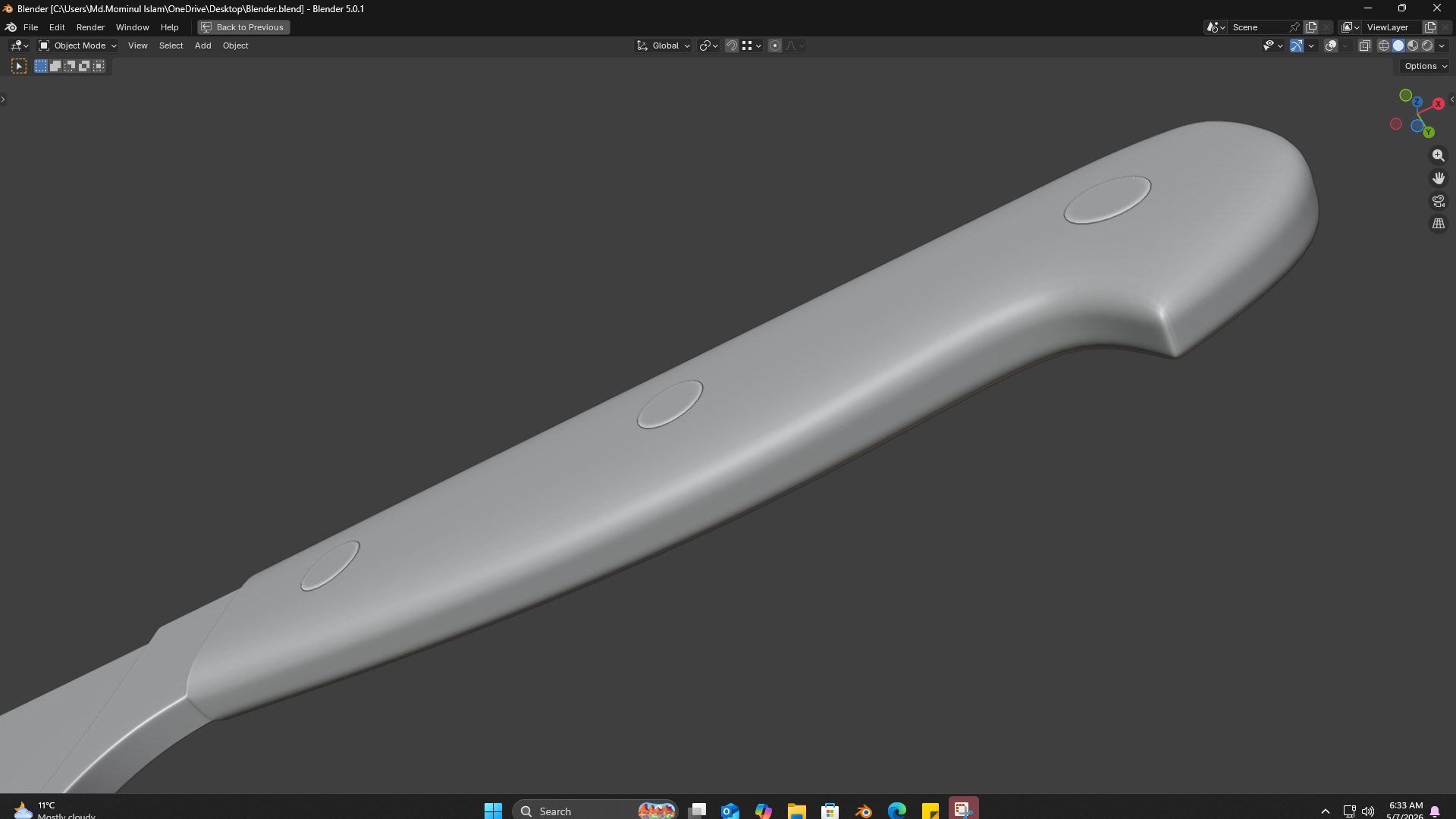Open the scene browse dropdown icon
The height and width of the screenshot is (819, 1456).
pos(1216,27)
